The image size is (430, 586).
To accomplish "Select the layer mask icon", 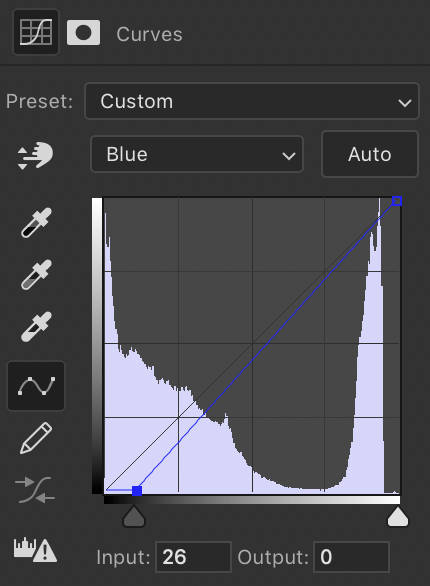I will (83, 33).
